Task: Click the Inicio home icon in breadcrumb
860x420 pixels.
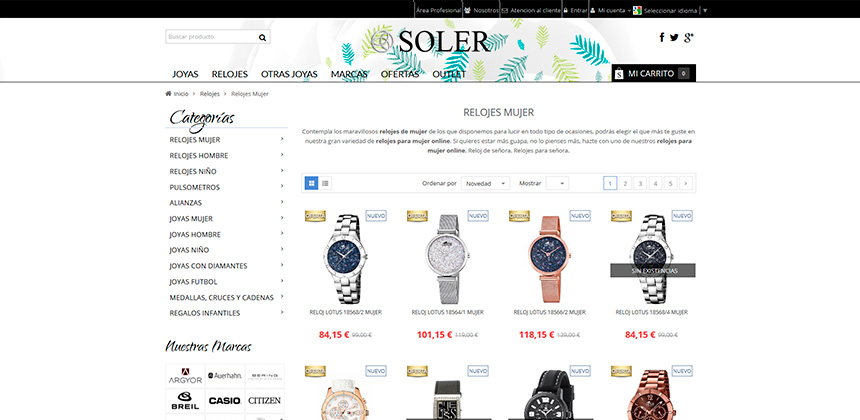Action: coord(168,94)
